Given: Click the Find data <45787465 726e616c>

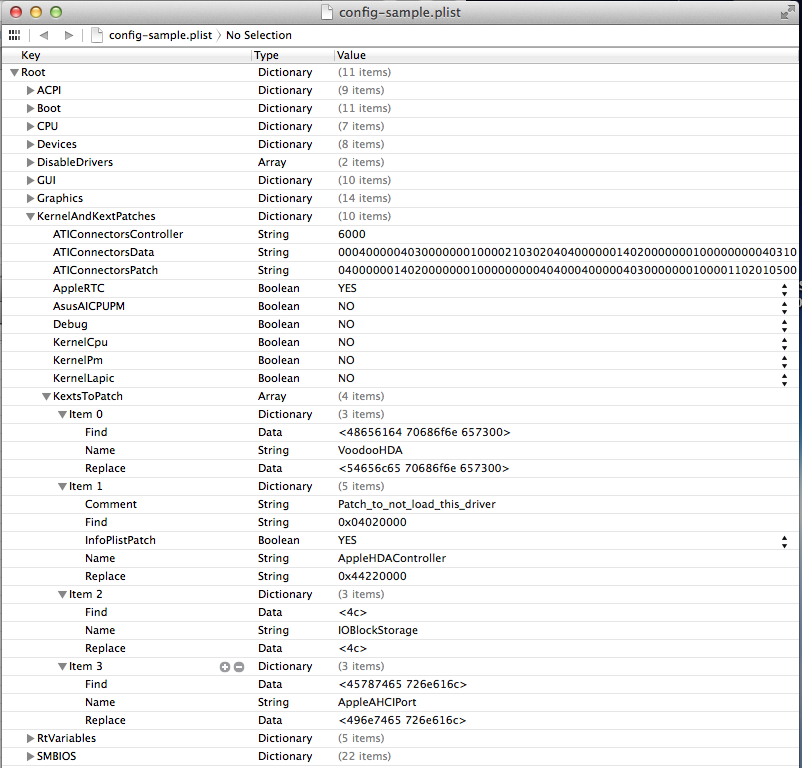Looking at the screenshot, I should tap(403, 685).
